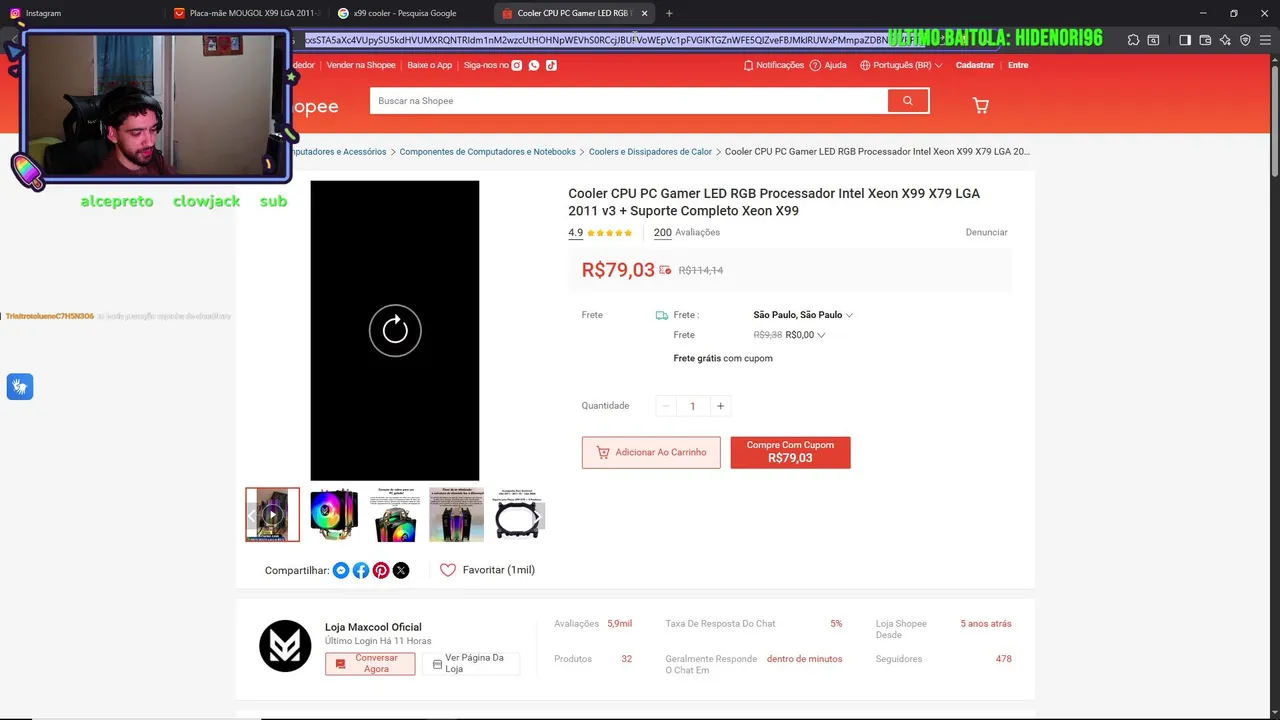
Task: Expand the Português (BR) language dropdown
Action: pos(901,65)
